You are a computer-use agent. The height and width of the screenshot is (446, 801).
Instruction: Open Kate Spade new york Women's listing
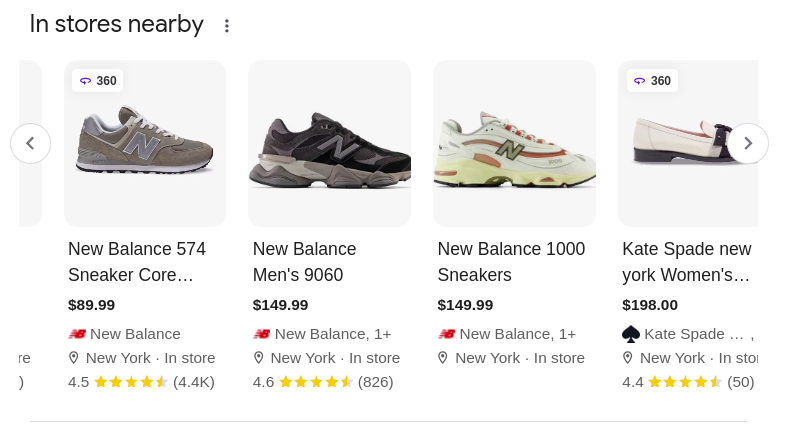point(686,262)
